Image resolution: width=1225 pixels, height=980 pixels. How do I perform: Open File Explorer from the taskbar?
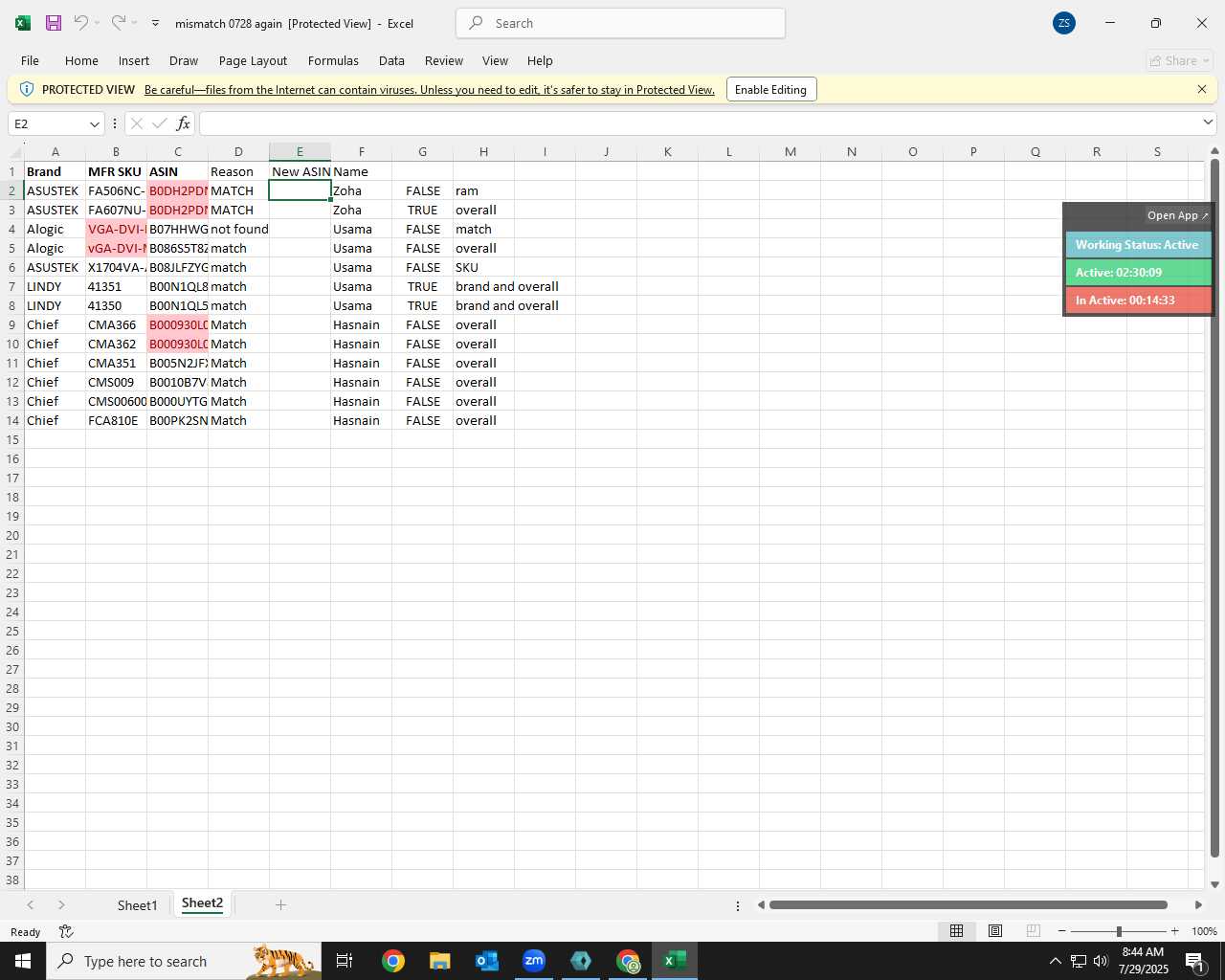tap(439, 961)
